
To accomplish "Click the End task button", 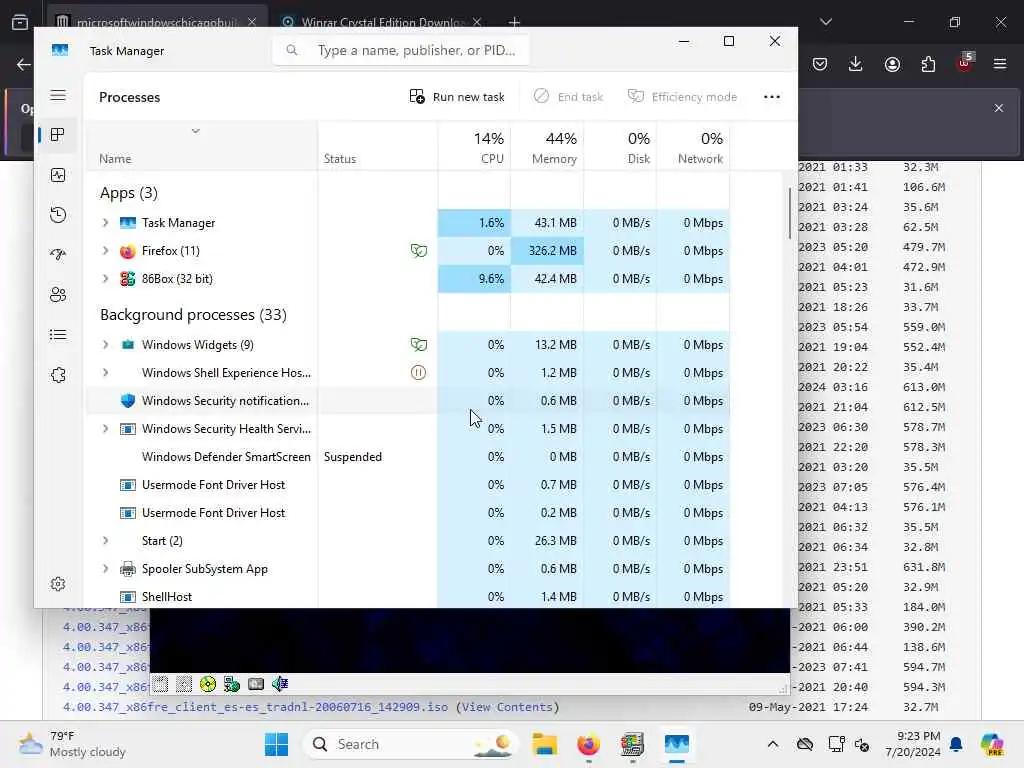I will pos(568,97).
